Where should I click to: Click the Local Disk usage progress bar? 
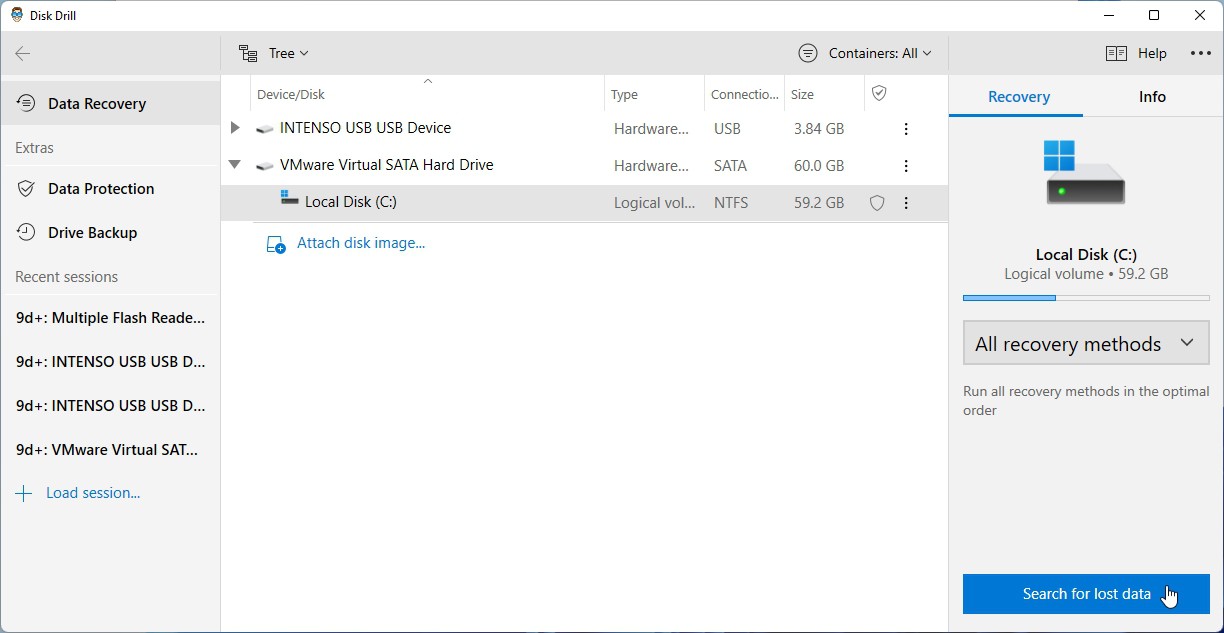pos(1086,298)
